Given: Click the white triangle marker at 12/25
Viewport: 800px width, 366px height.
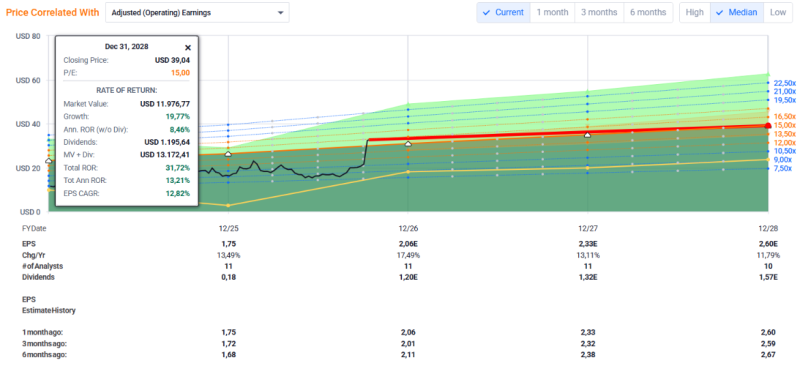Looking at the screenshot, I should coord(228,153).
